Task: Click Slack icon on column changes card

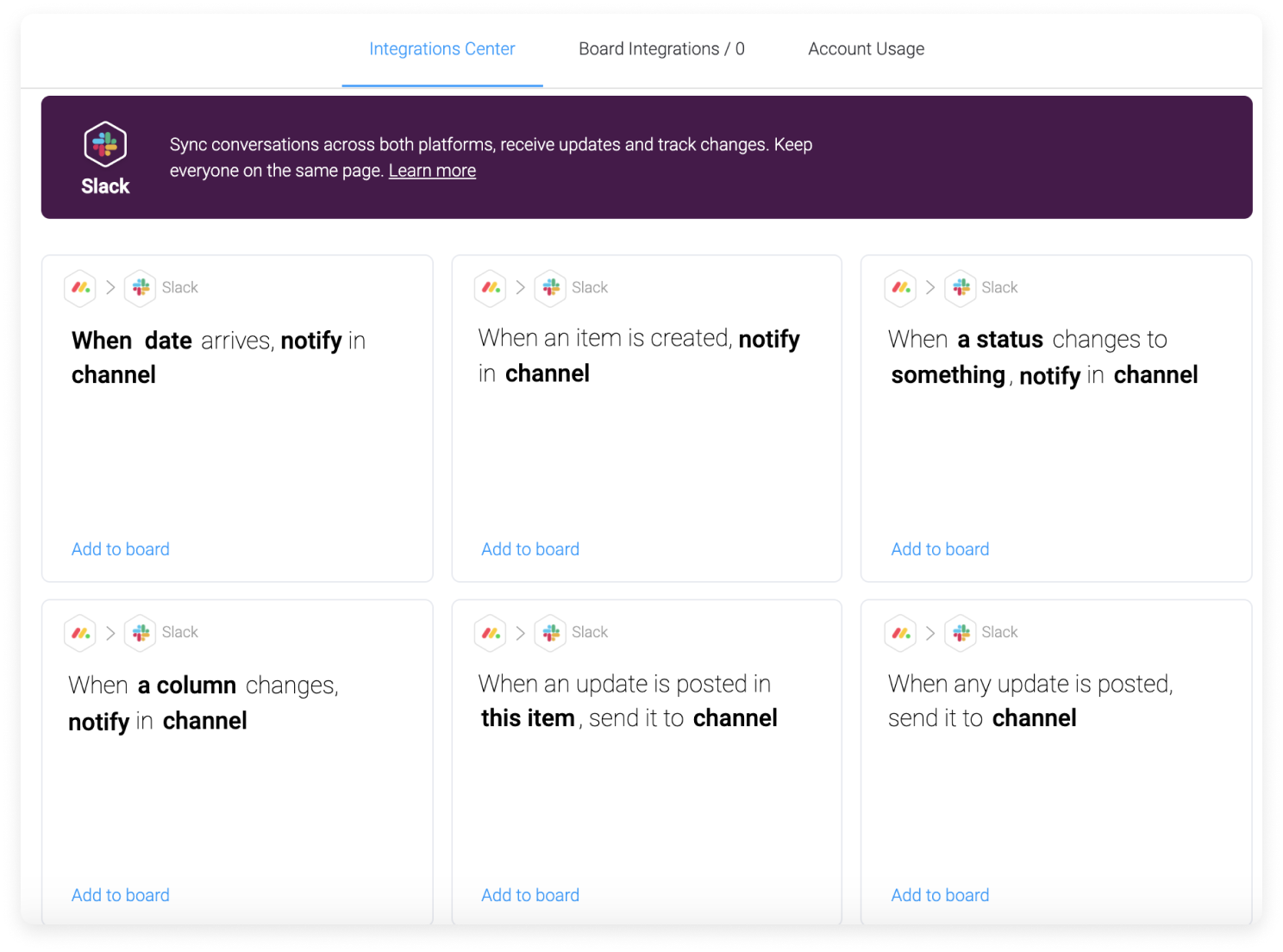Action: pyautogui.click(x=141, y=633)
